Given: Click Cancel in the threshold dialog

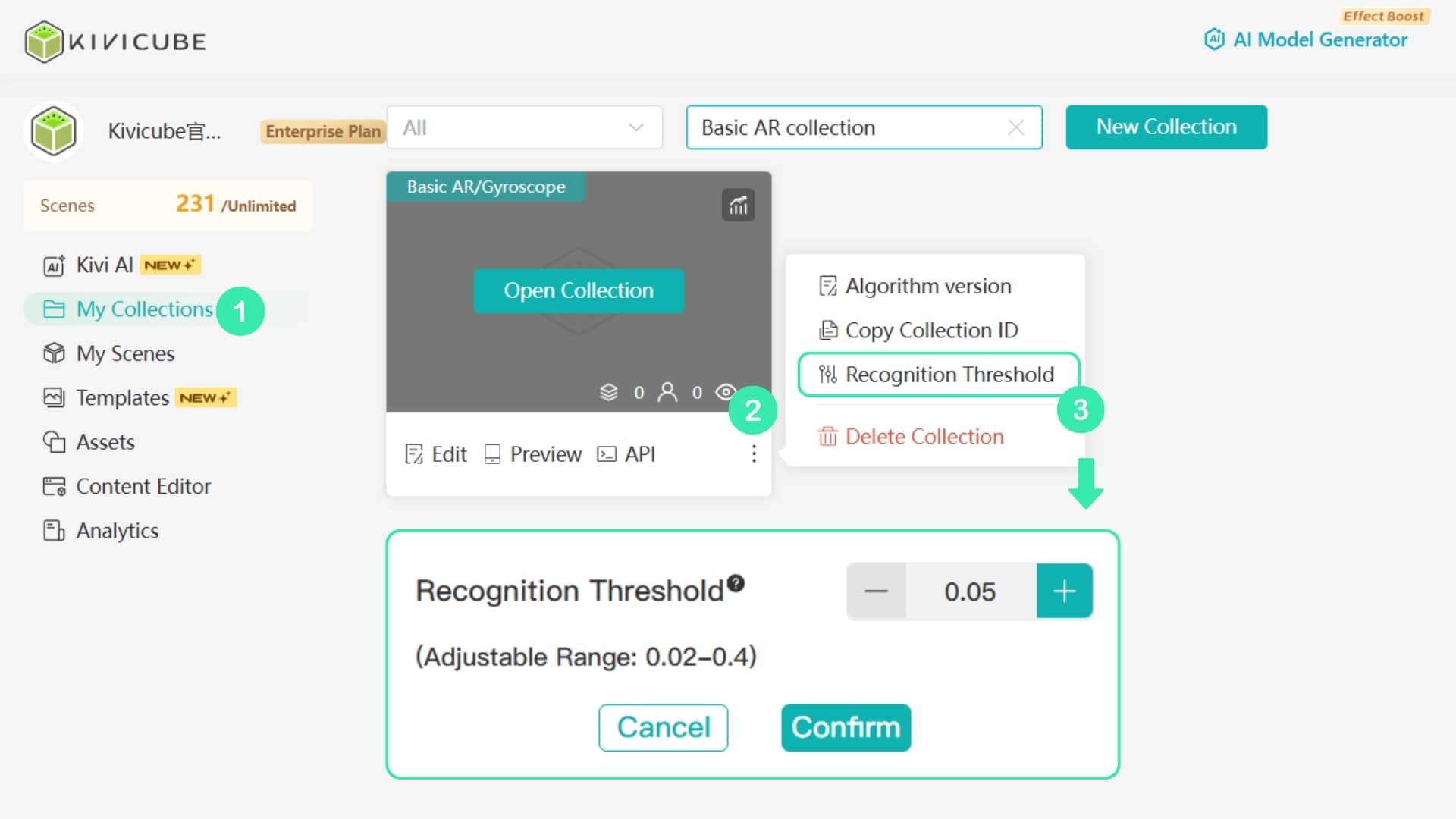Looking at the screenshot, I should click(664, 728).
